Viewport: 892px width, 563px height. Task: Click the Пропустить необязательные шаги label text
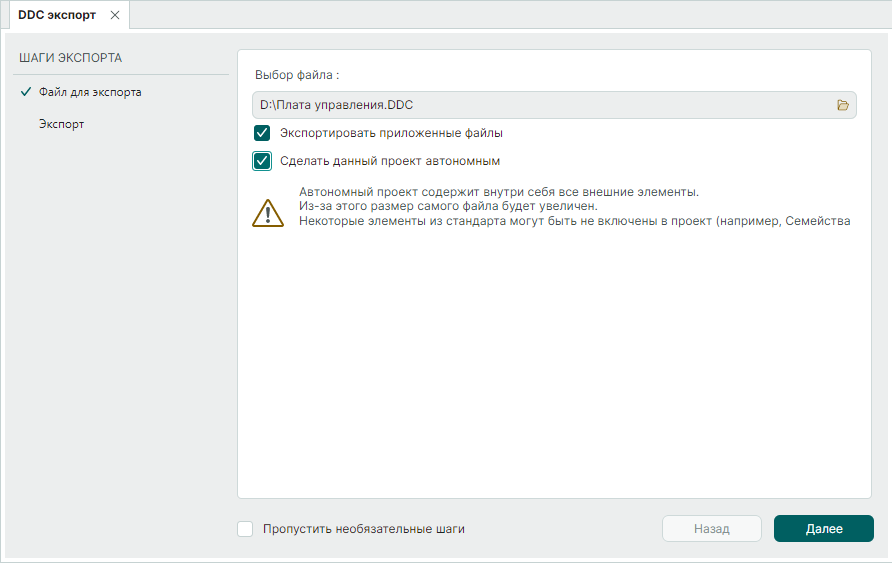tap(364, 529)
